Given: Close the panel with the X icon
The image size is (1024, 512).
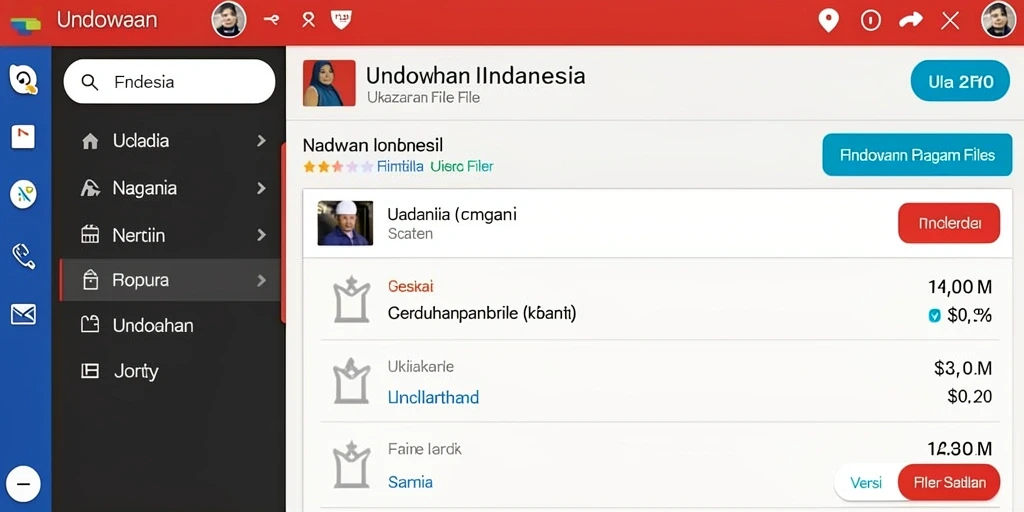Looking at the screenshot, I should pyautogui.click(x=950, y=22).
